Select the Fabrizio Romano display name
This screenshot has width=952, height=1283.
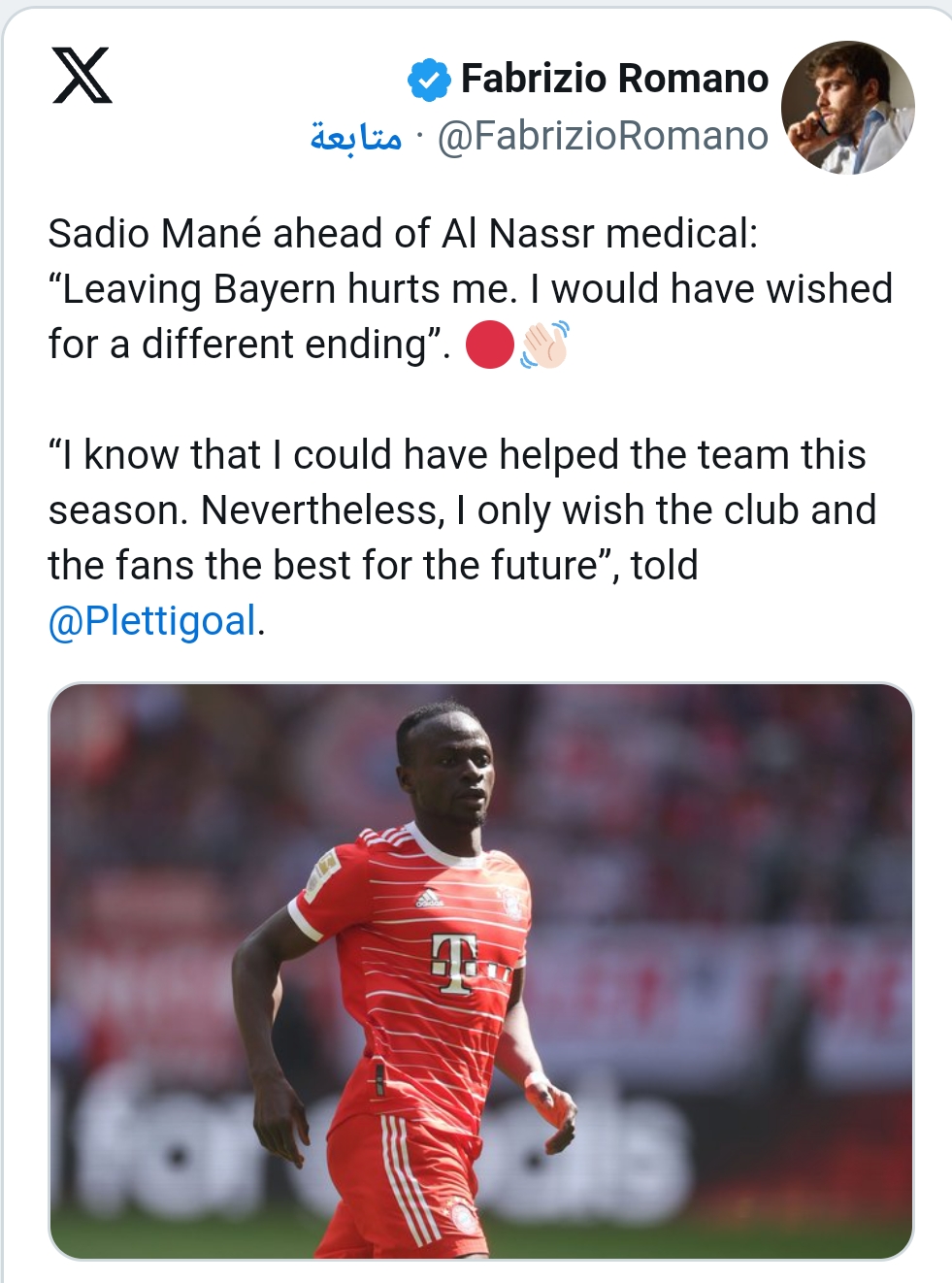(614, 79)
